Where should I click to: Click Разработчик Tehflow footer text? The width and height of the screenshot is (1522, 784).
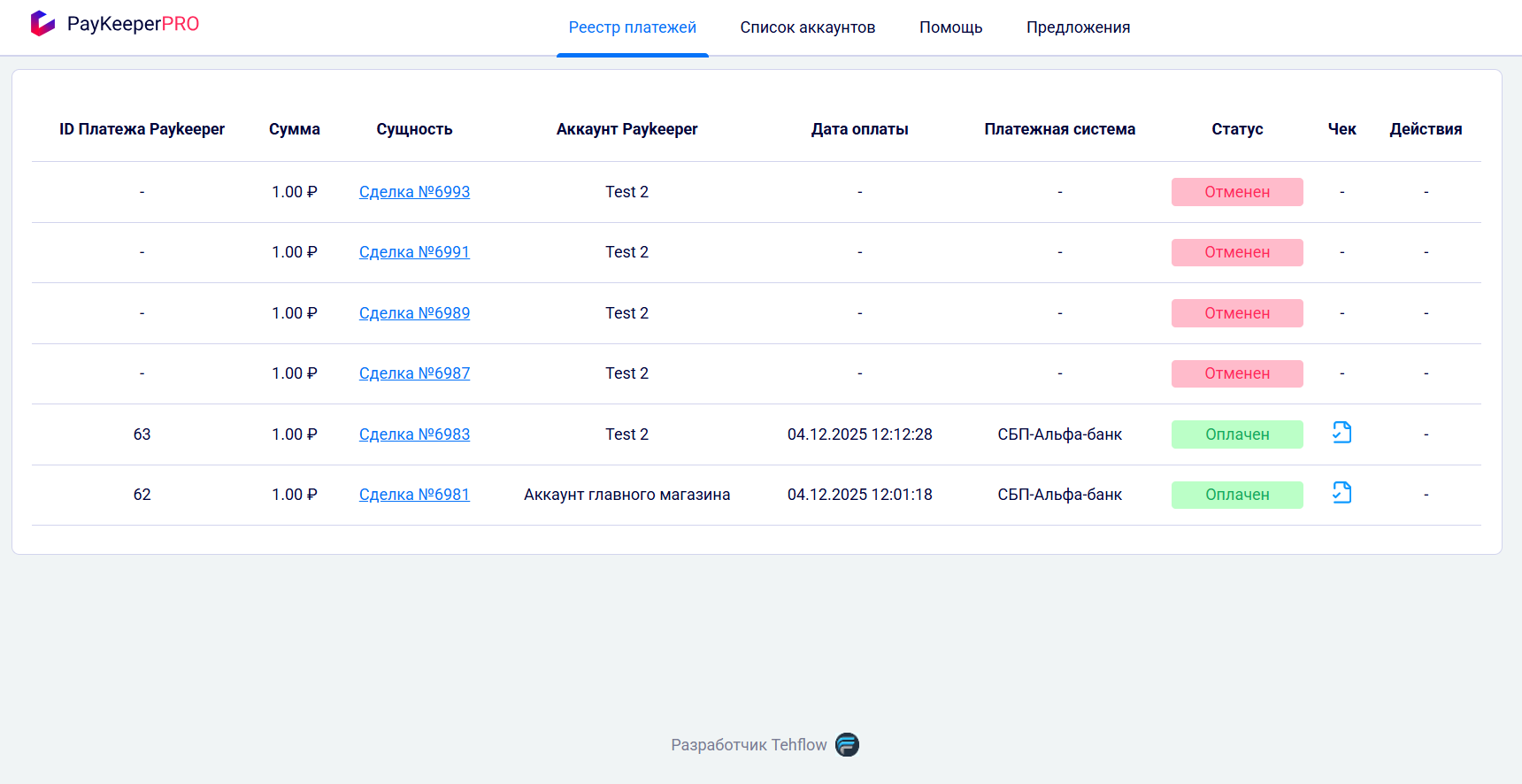click(x=748, y=745)
